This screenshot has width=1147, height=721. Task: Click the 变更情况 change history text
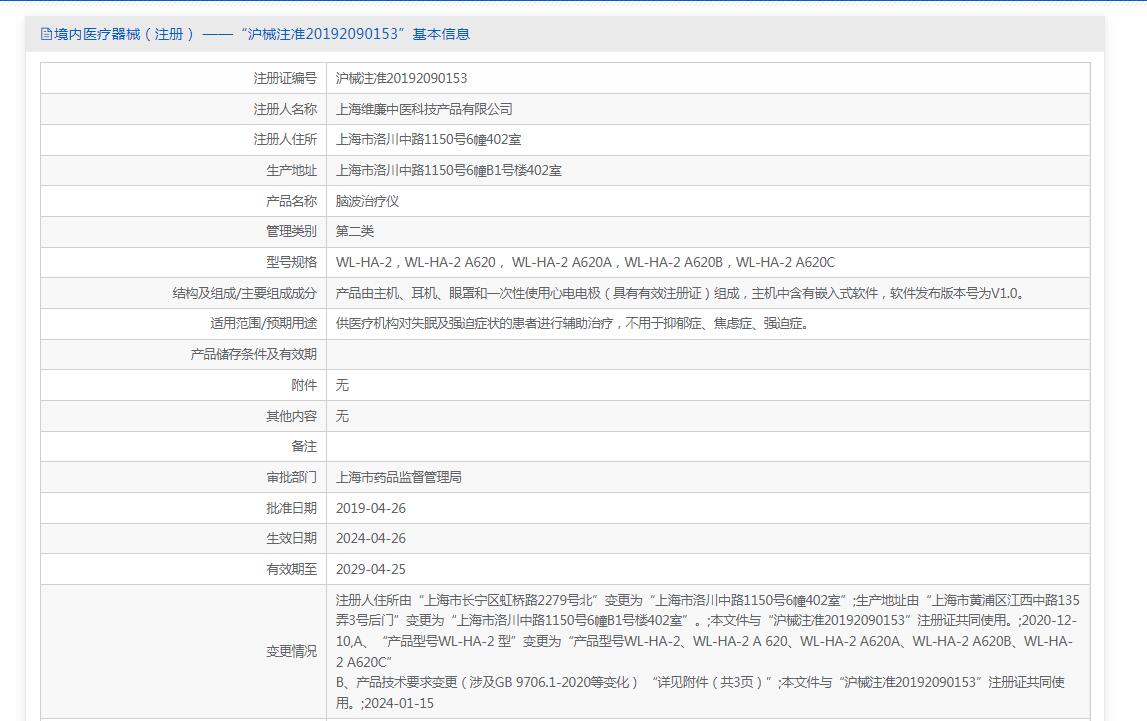point(707,651)
